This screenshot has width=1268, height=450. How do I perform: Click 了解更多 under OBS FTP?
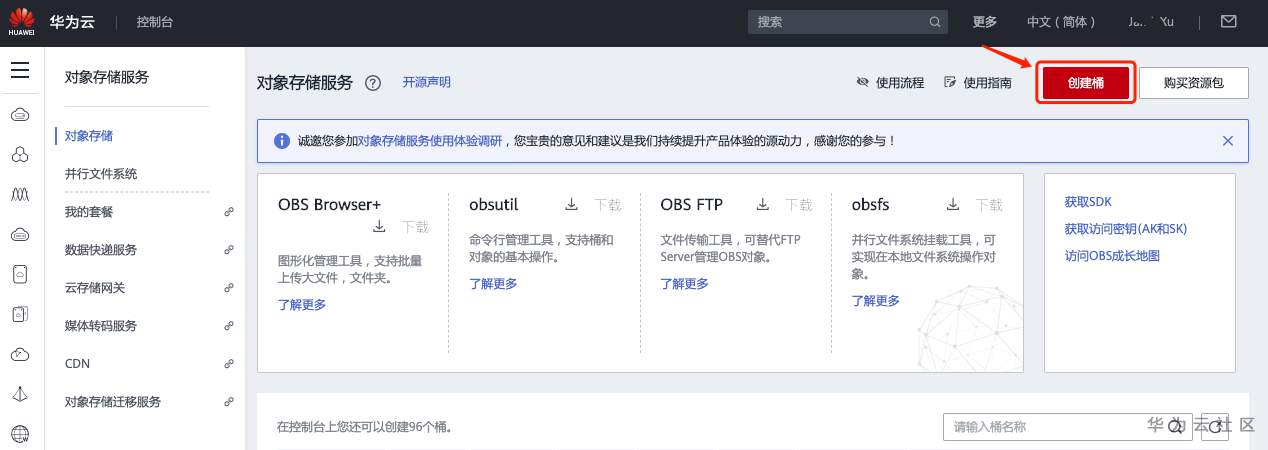[685, 283]
